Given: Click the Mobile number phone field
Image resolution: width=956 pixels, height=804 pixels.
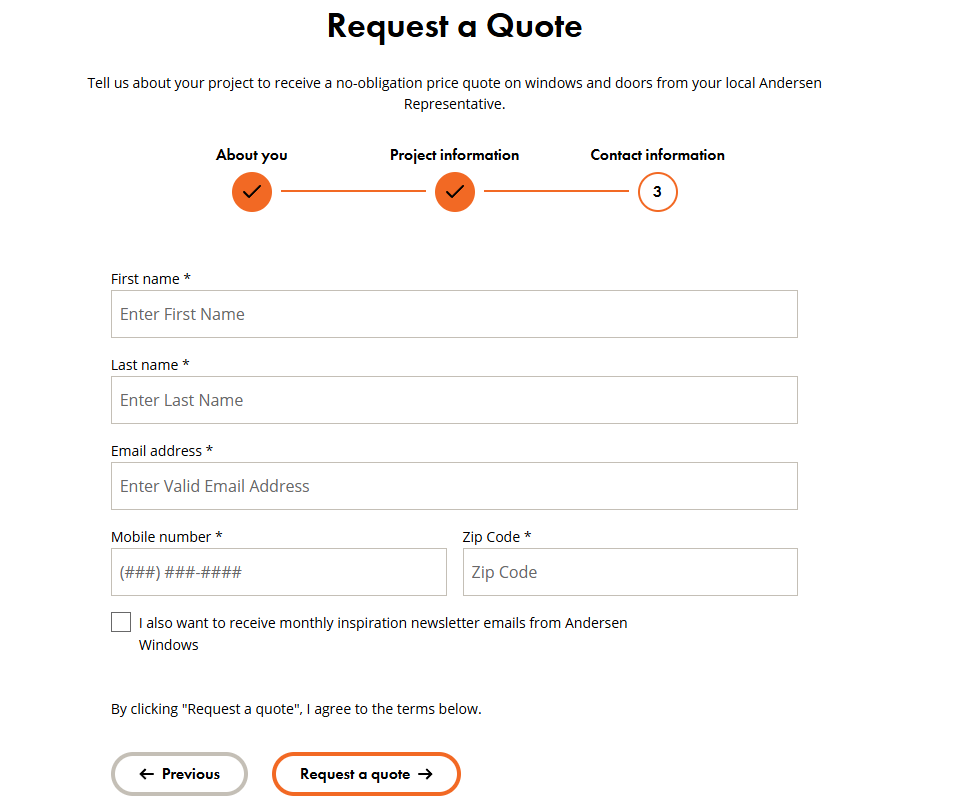Looking at the screenshot, I should (x=278, y=571).
